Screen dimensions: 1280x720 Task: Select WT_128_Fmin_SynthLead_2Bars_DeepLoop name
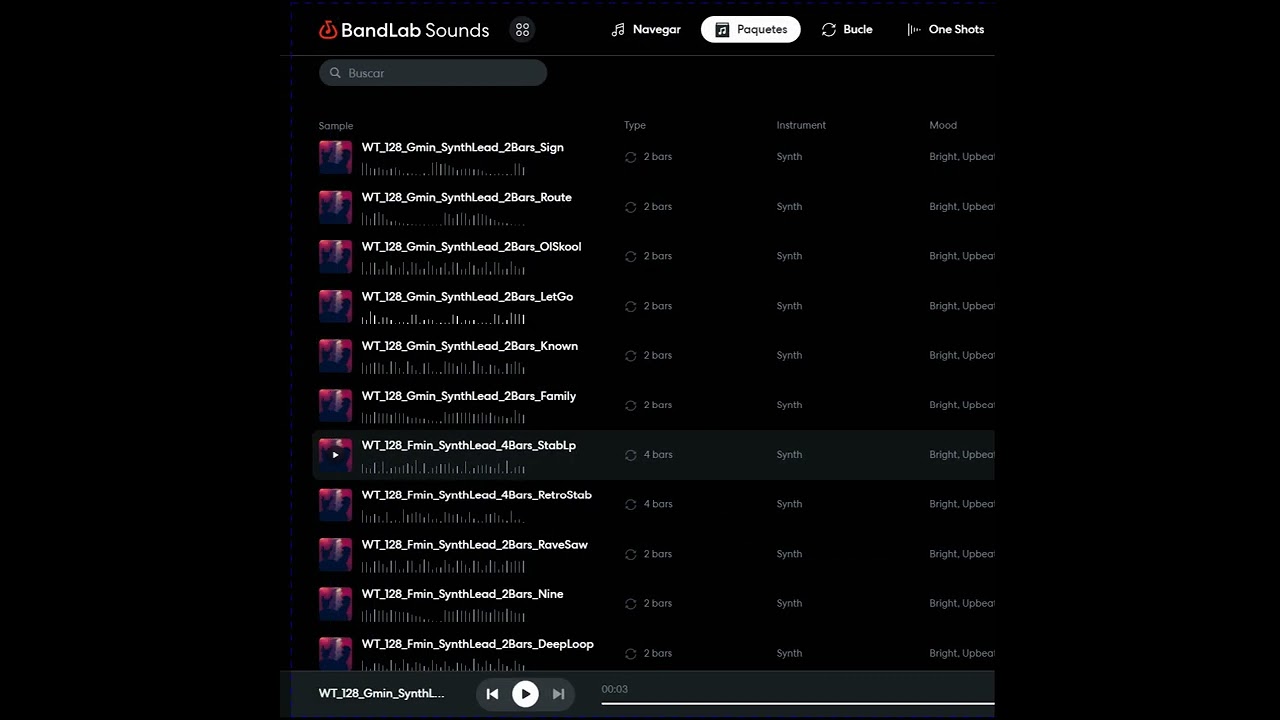[x=477, y=644]
